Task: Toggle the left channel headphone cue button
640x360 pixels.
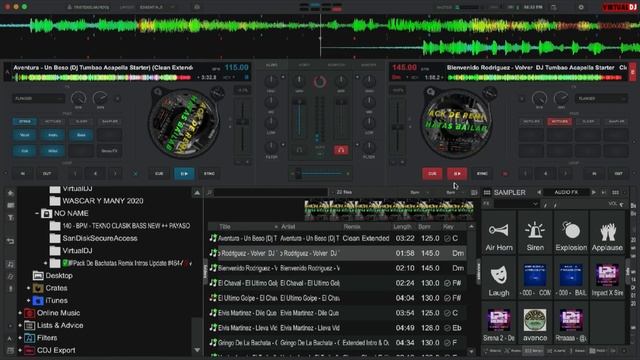Action: 299,150
